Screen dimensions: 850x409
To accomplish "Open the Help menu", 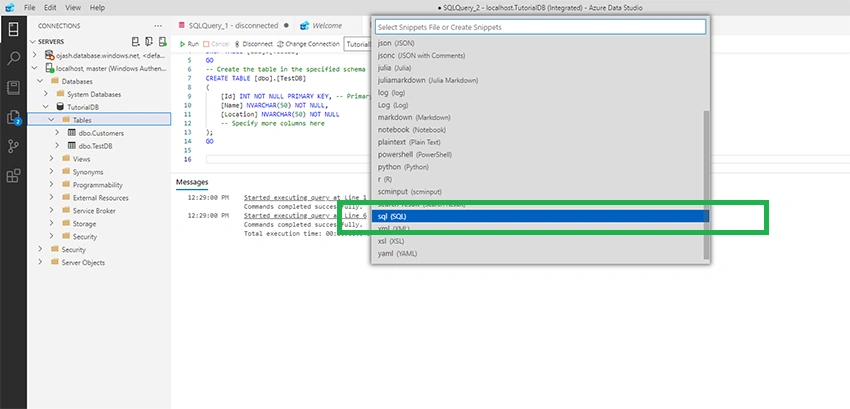I will (x=97, y=8).
